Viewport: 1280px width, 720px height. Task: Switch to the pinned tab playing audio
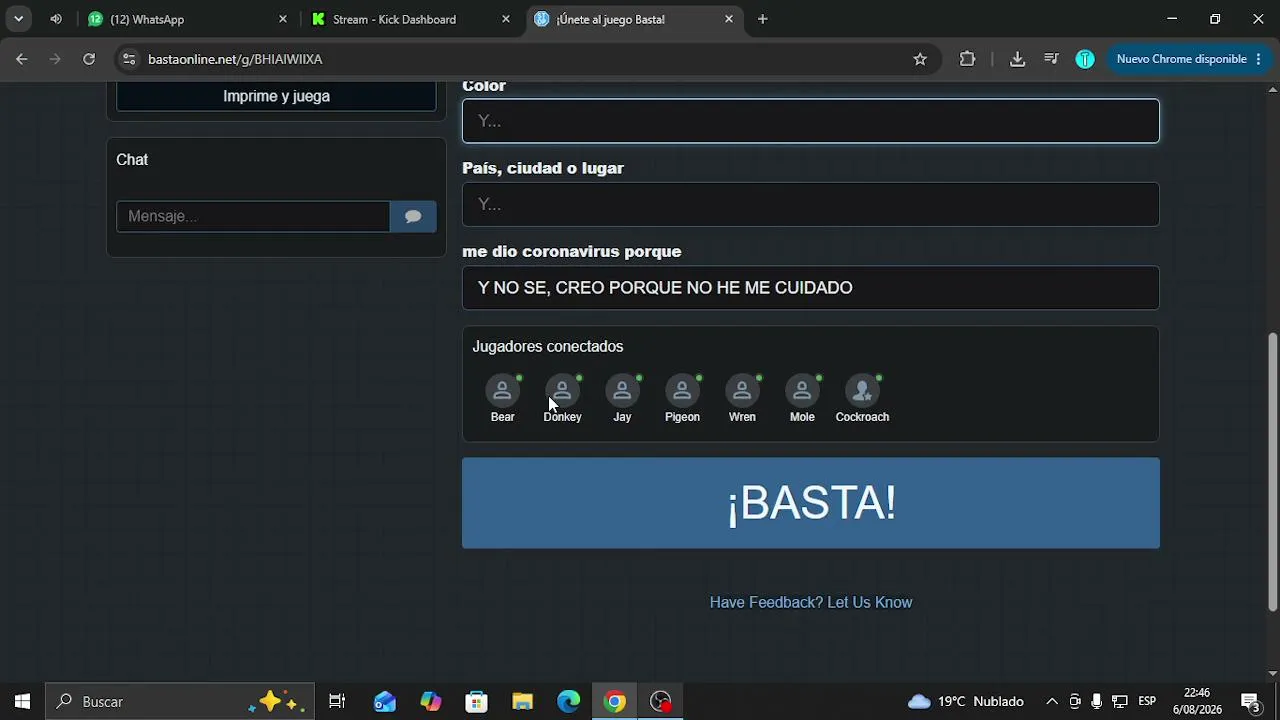pos(56,19)
